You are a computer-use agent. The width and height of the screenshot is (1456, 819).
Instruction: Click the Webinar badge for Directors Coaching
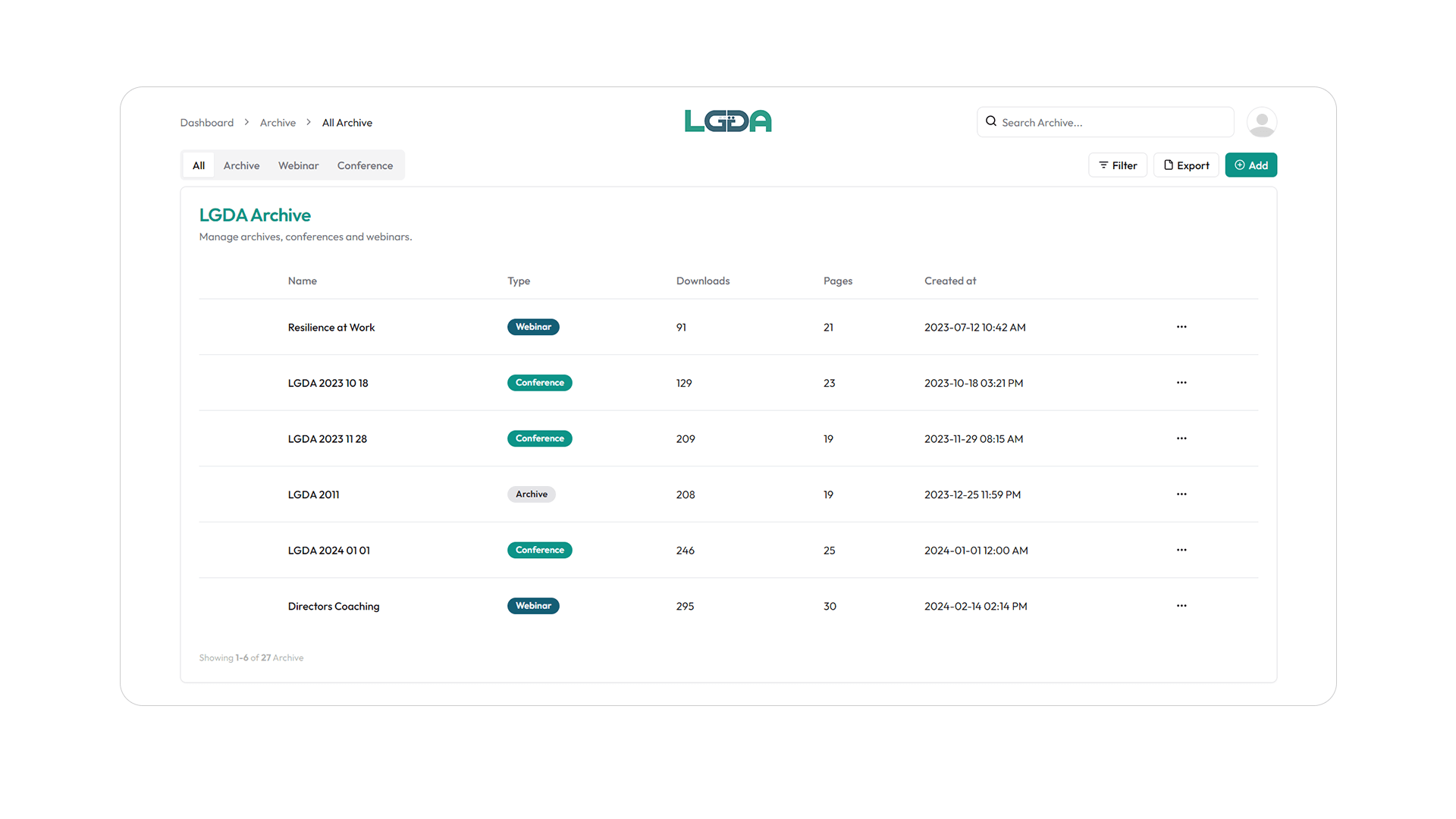(533, 606)
